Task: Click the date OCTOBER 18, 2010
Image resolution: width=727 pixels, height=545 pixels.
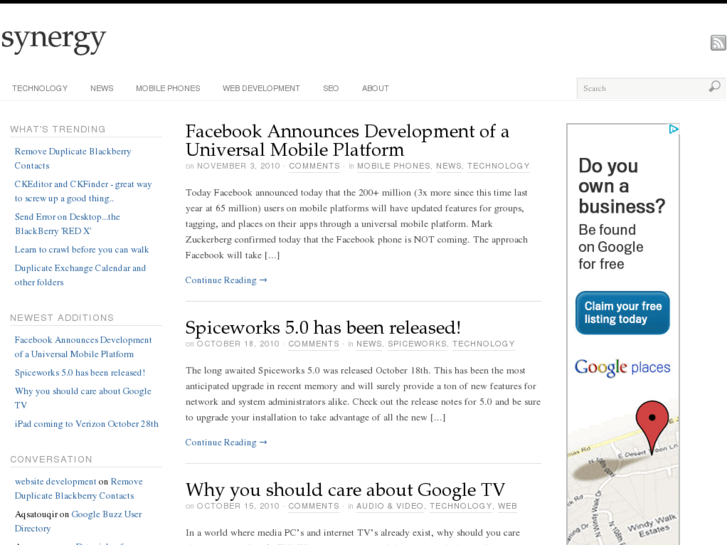Action: [238, 344]
